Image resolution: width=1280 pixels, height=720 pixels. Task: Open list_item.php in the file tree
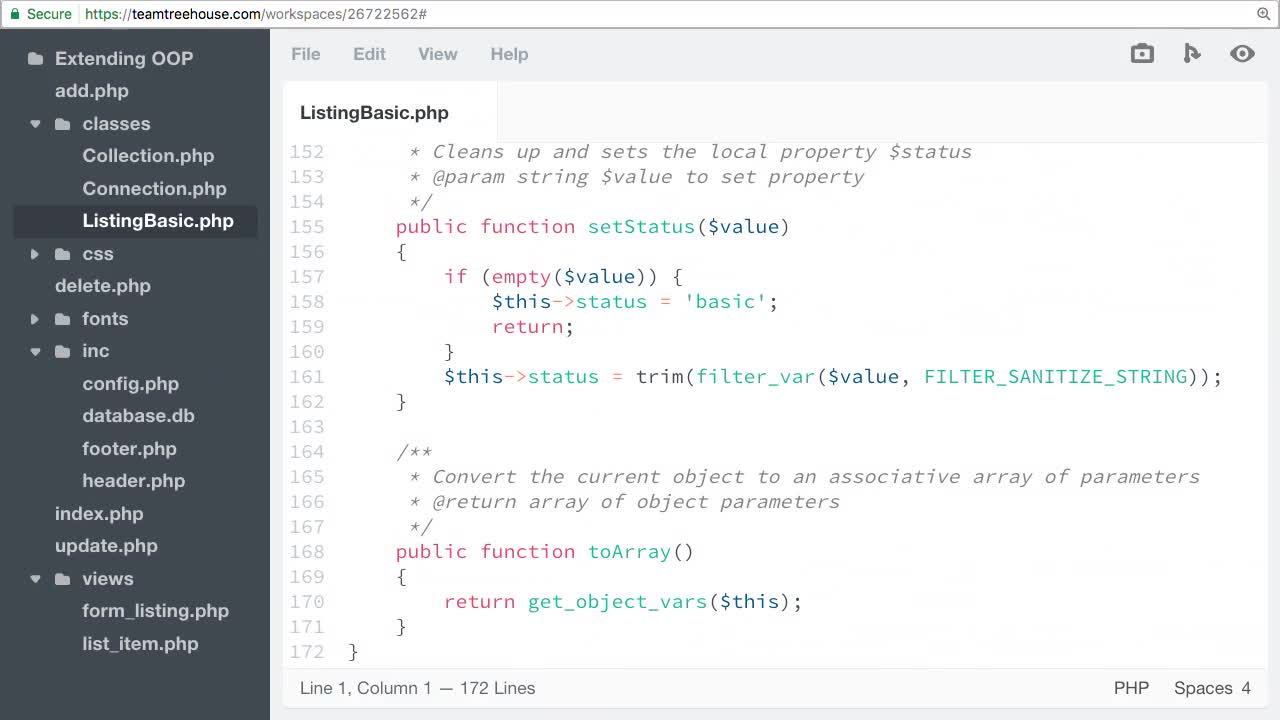click(140, 644)
